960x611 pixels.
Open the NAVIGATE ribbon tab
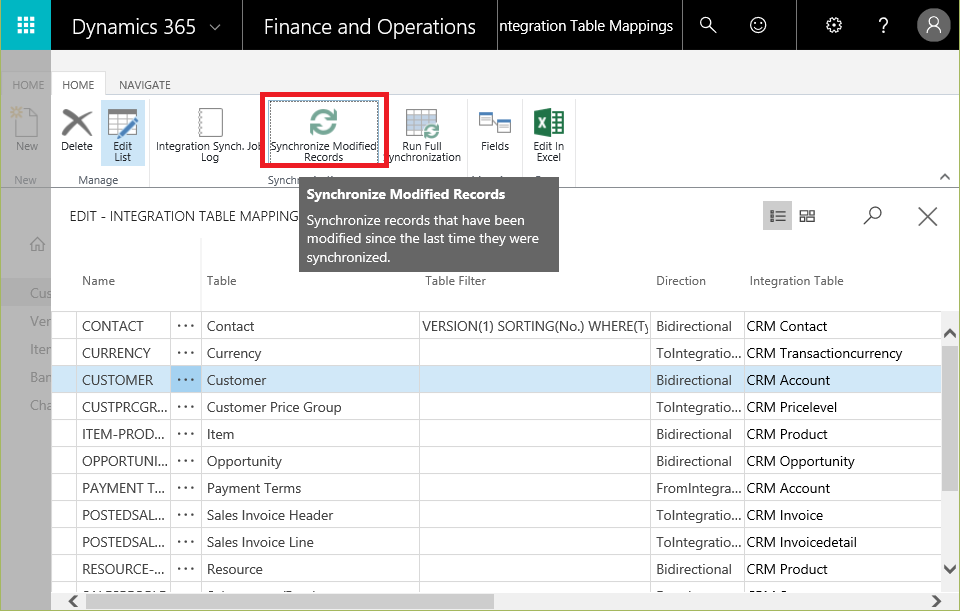click(x=144, y=84)
